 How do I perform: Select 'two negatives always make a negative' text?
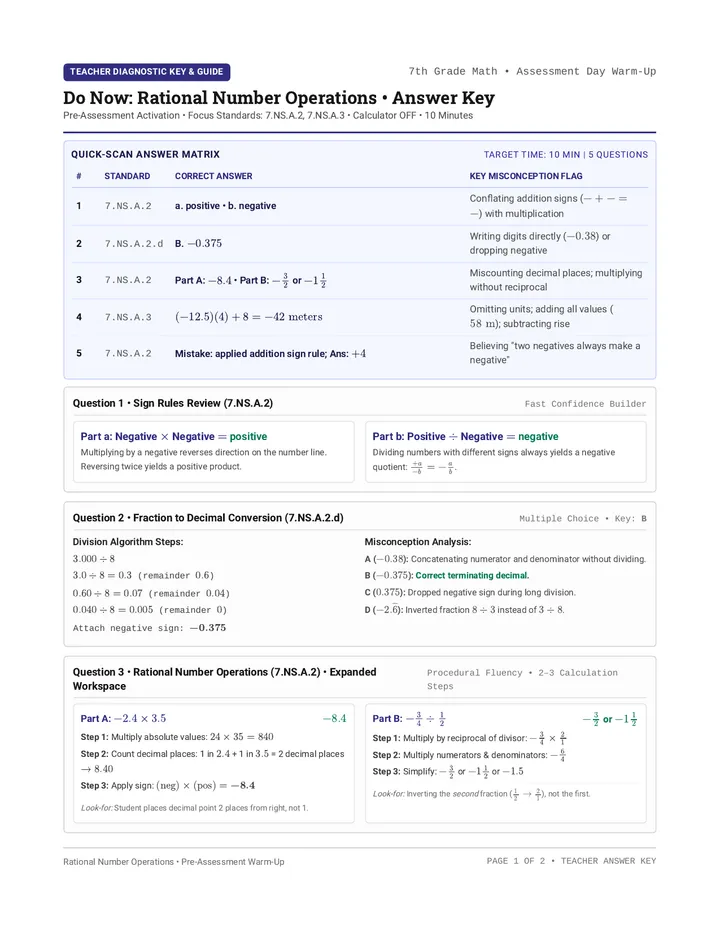click(x=555, y=353)
